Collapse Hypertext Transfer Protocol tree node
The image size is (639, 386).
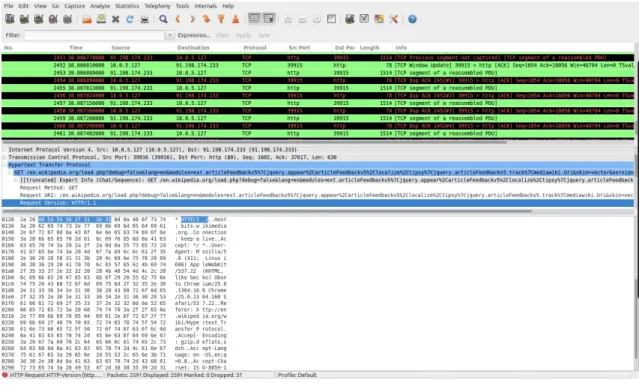click(x=4, y=165)
